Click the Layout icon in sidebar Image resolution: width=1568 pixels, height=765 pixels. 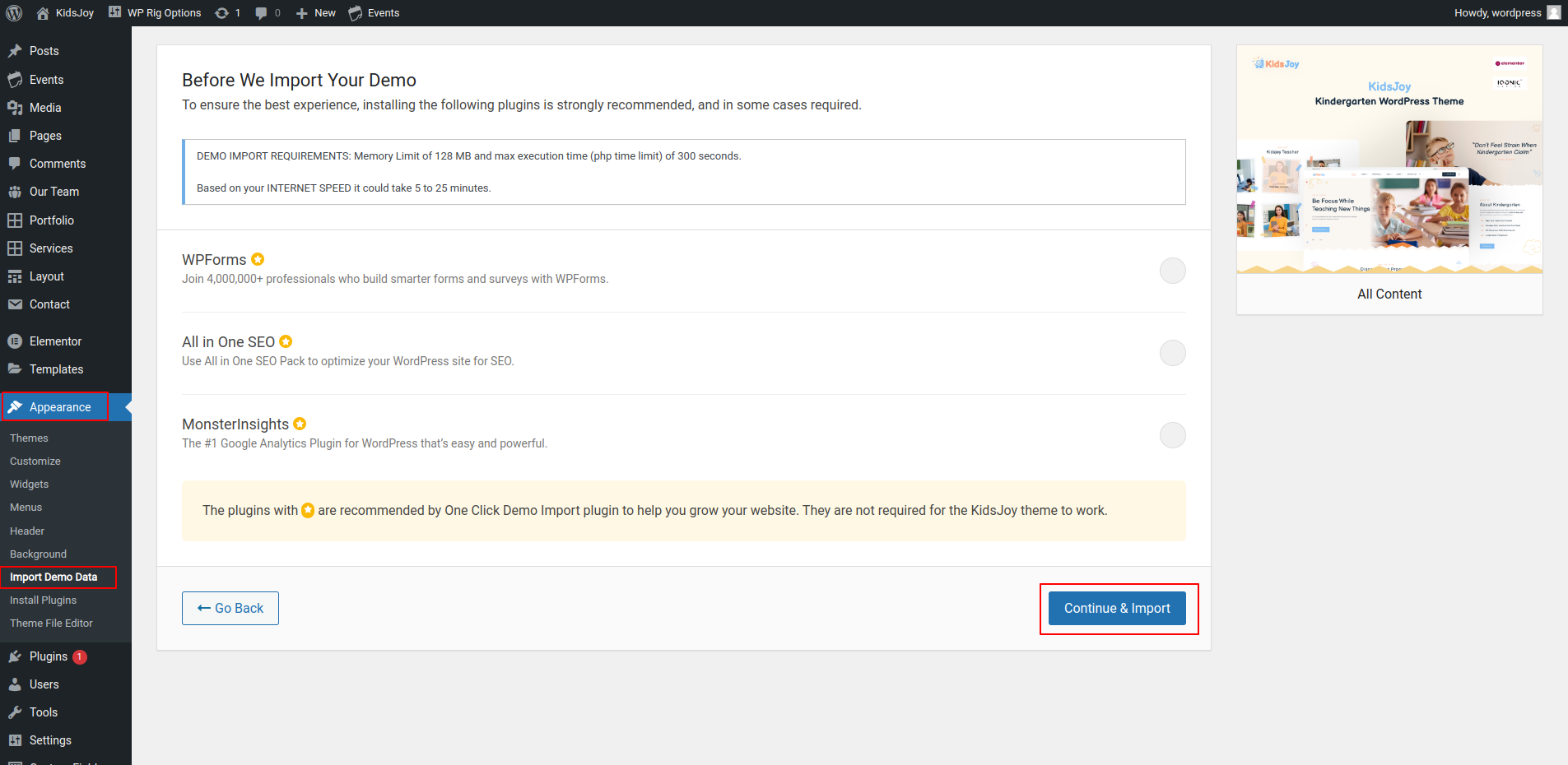coord(15,276)
